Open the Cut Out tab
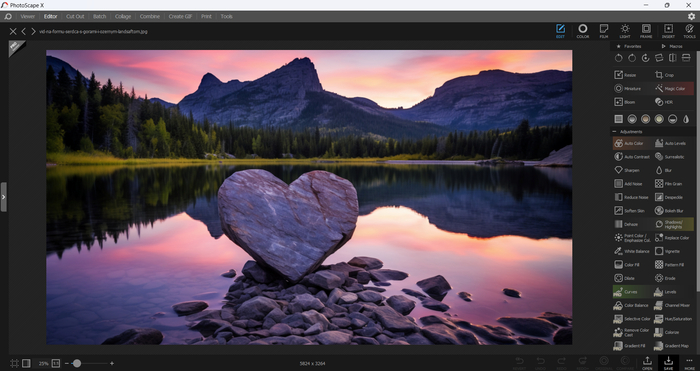 point(75,17)
